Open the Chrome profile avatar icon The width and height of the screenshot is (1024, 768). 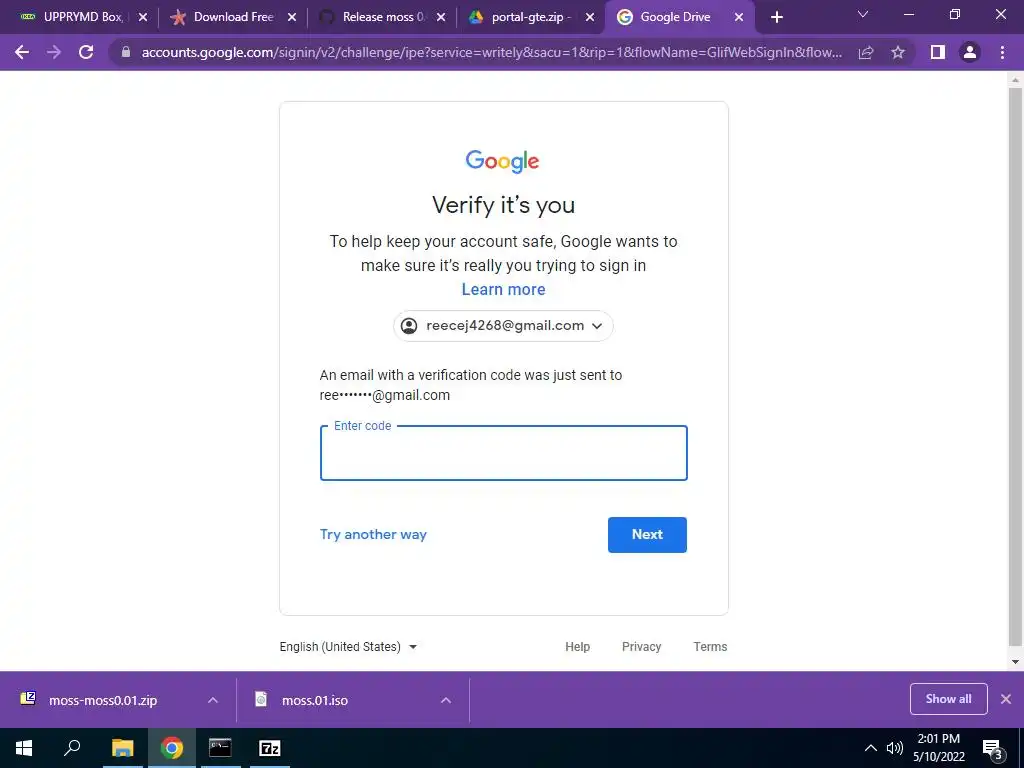pyautogui.click(x=970, y=52)
